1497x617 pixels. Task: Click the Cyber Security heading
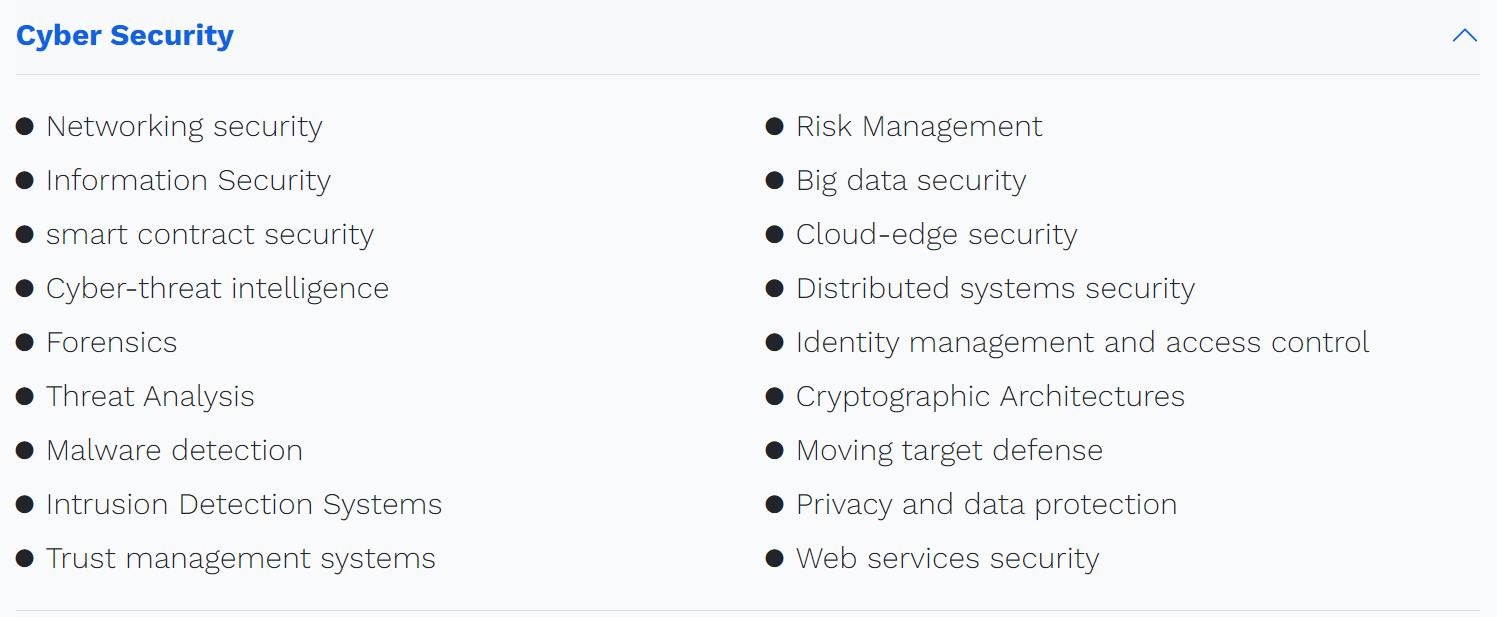coord(125,35)
